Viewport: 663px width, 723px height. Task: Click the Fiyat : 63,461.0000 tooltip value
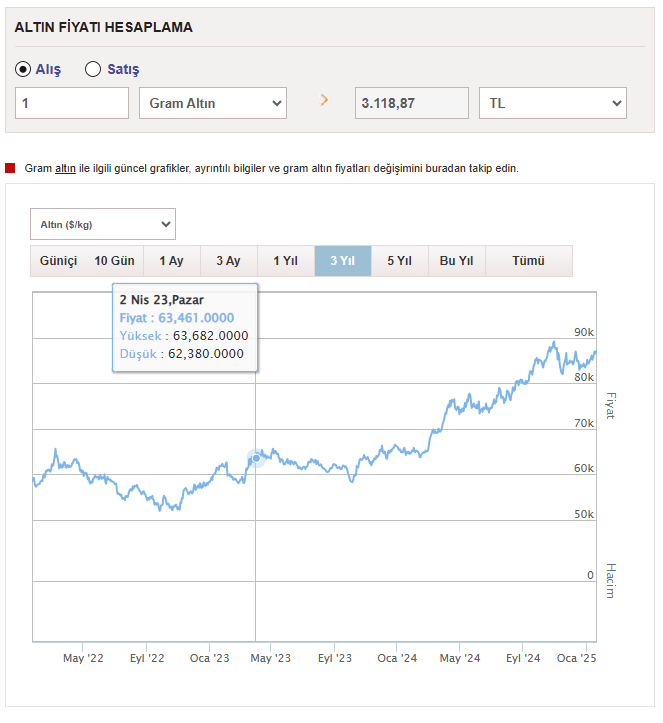[177, 318]
